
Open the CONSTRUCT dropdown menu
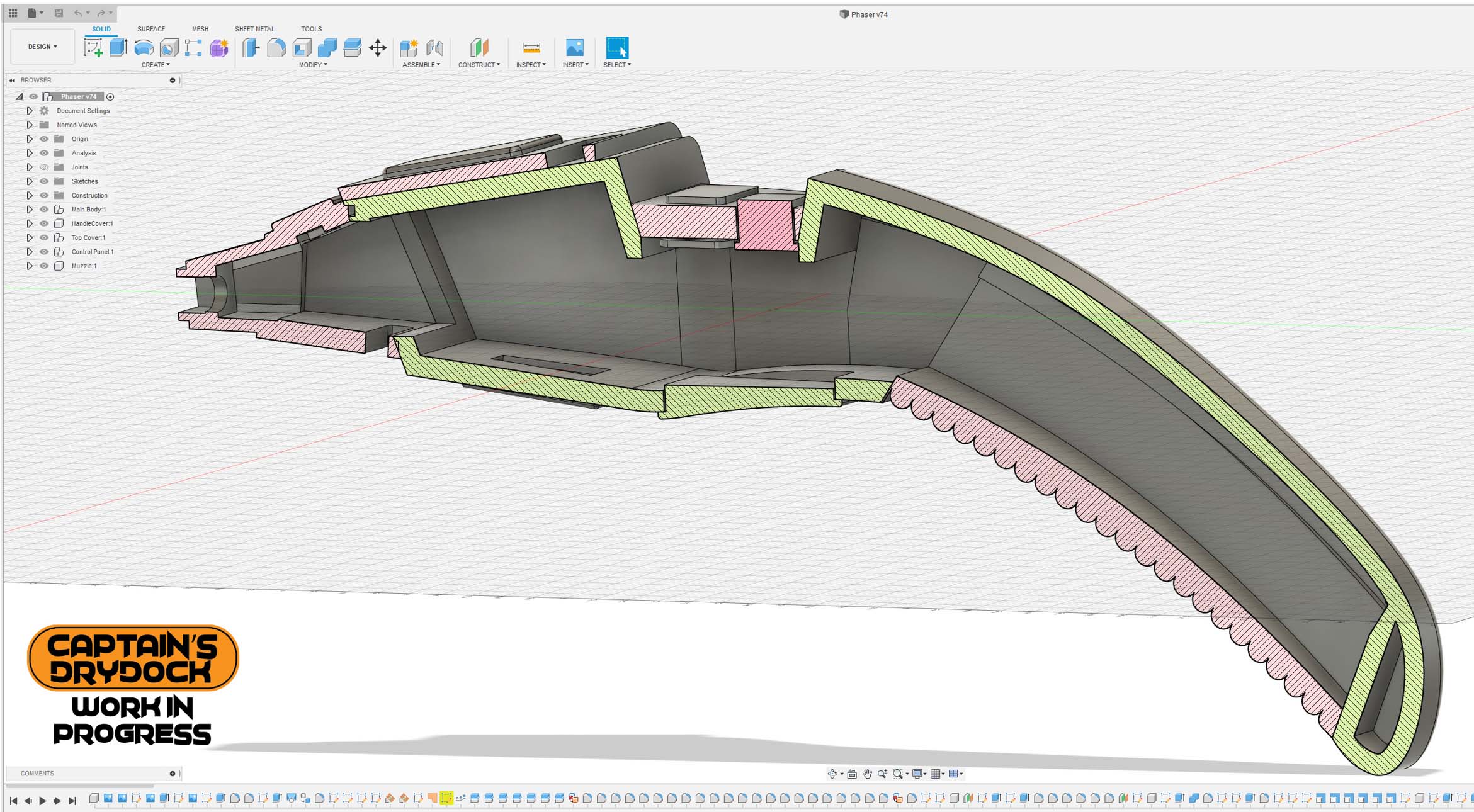pyautogui.click(x=479, y=65)
